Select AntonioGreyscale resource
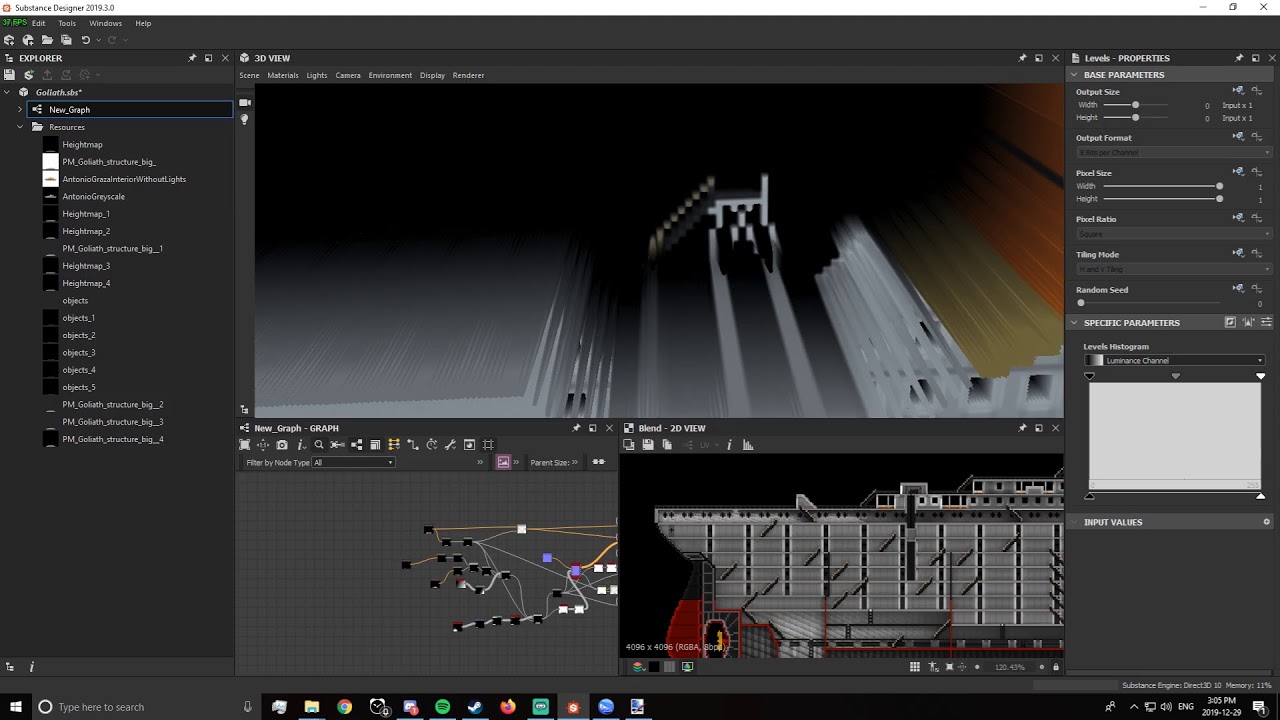This screenshot has width=1280, height=720. 93,197
